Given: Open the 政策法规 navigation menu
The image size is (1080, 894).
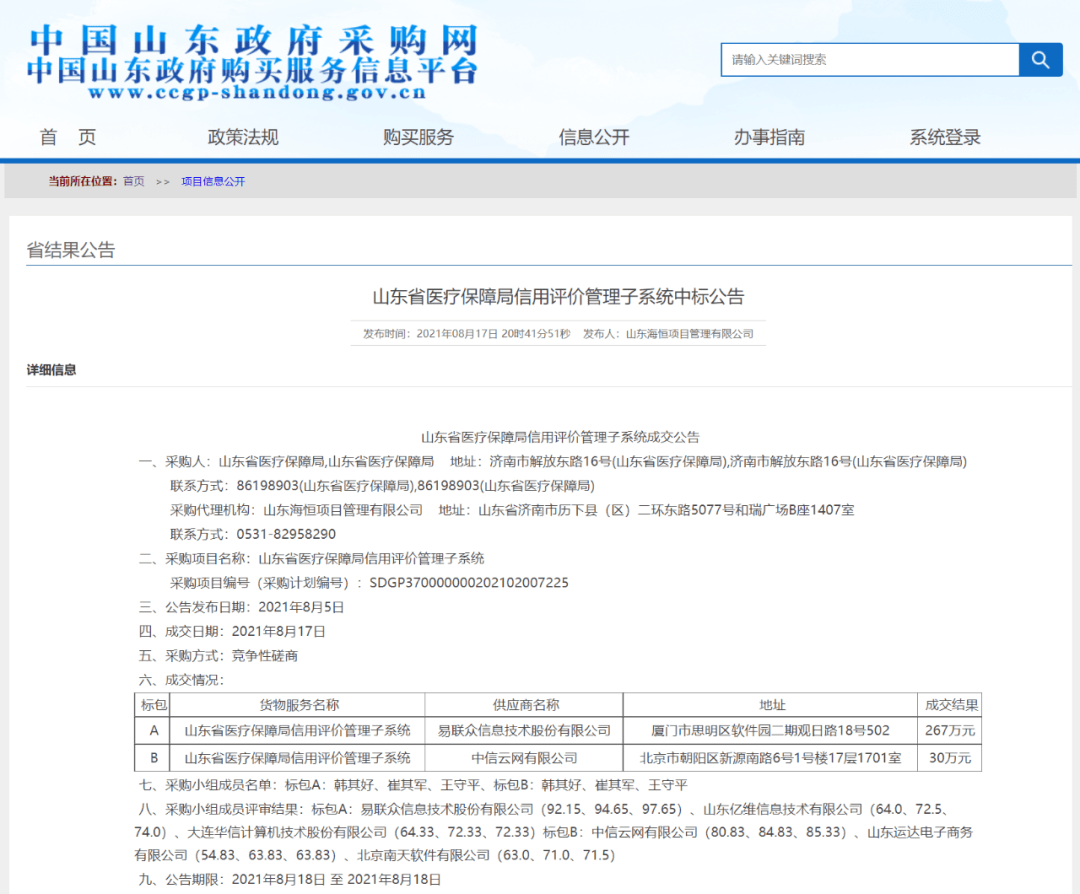Looking at the screenshot, I should [243, 137].
